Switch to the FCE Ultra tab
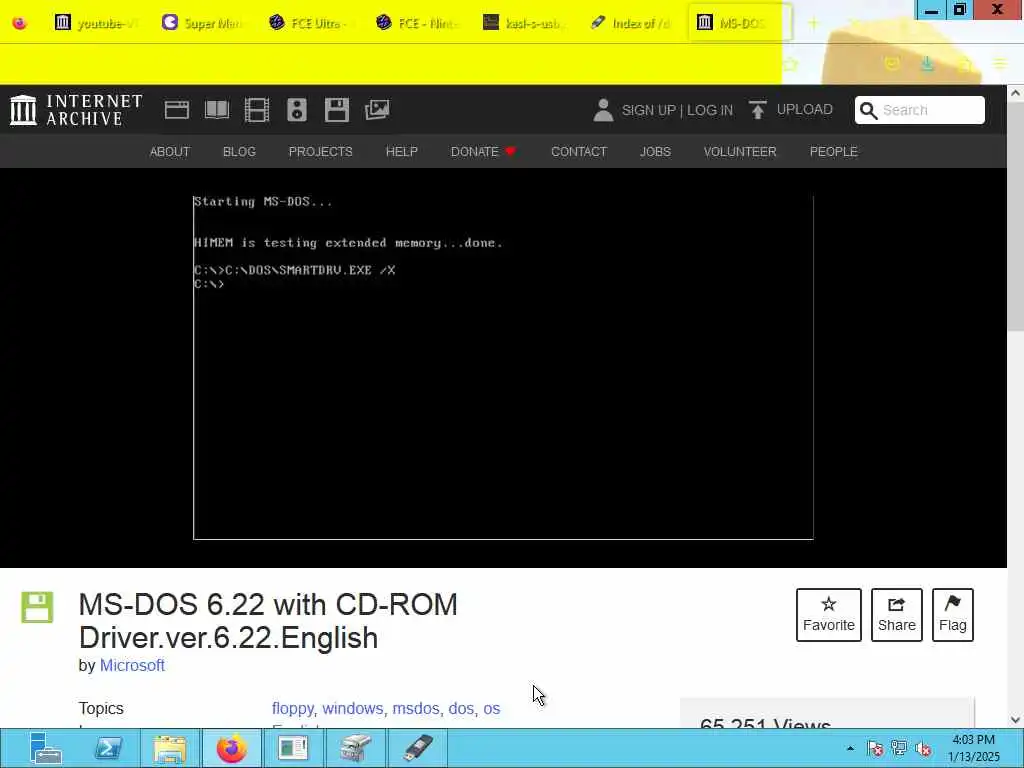 310,24
